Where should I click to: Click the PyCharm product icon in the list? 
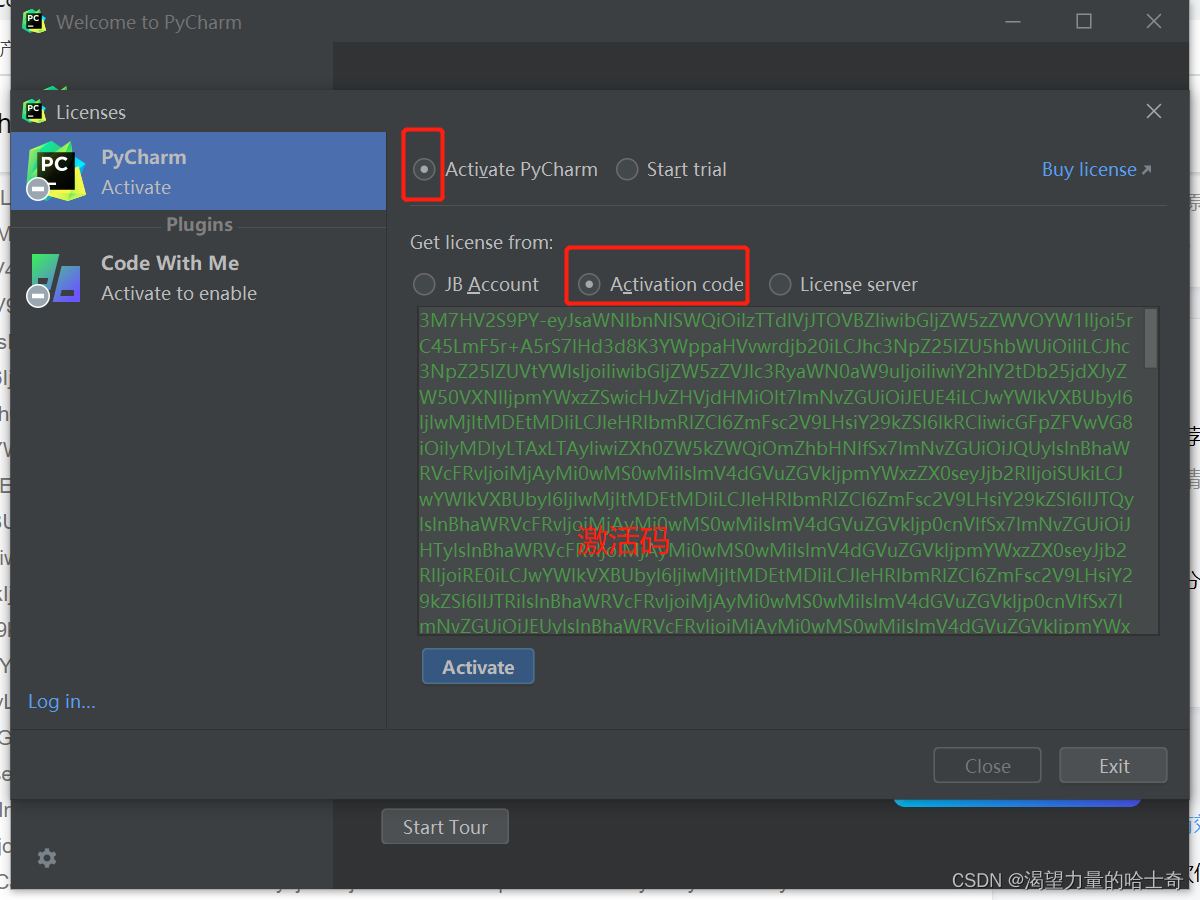[56, 171]
